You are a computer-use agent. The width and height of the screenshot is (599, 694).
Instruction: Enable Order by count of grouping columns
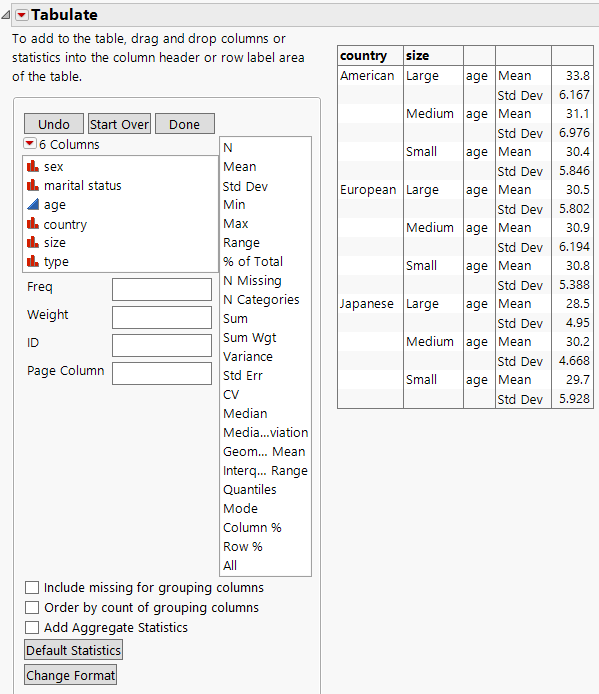tap(32, 607)
